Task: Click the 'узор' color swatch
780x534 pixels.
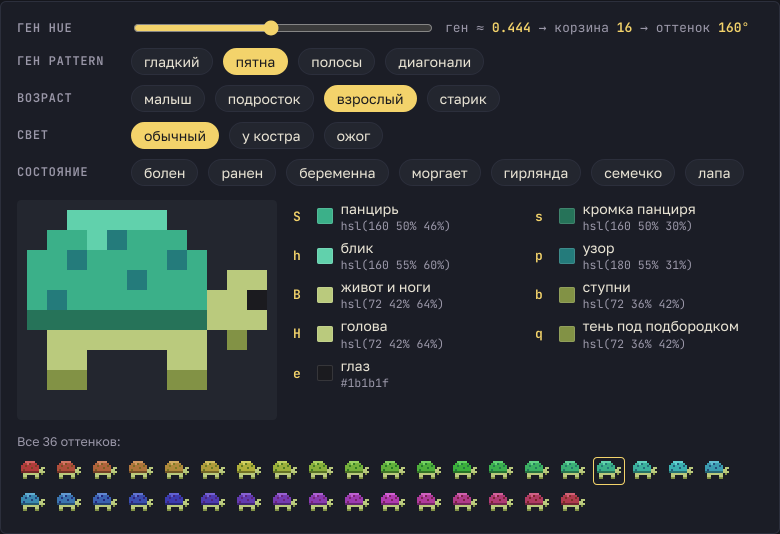Action: point(567,256)
